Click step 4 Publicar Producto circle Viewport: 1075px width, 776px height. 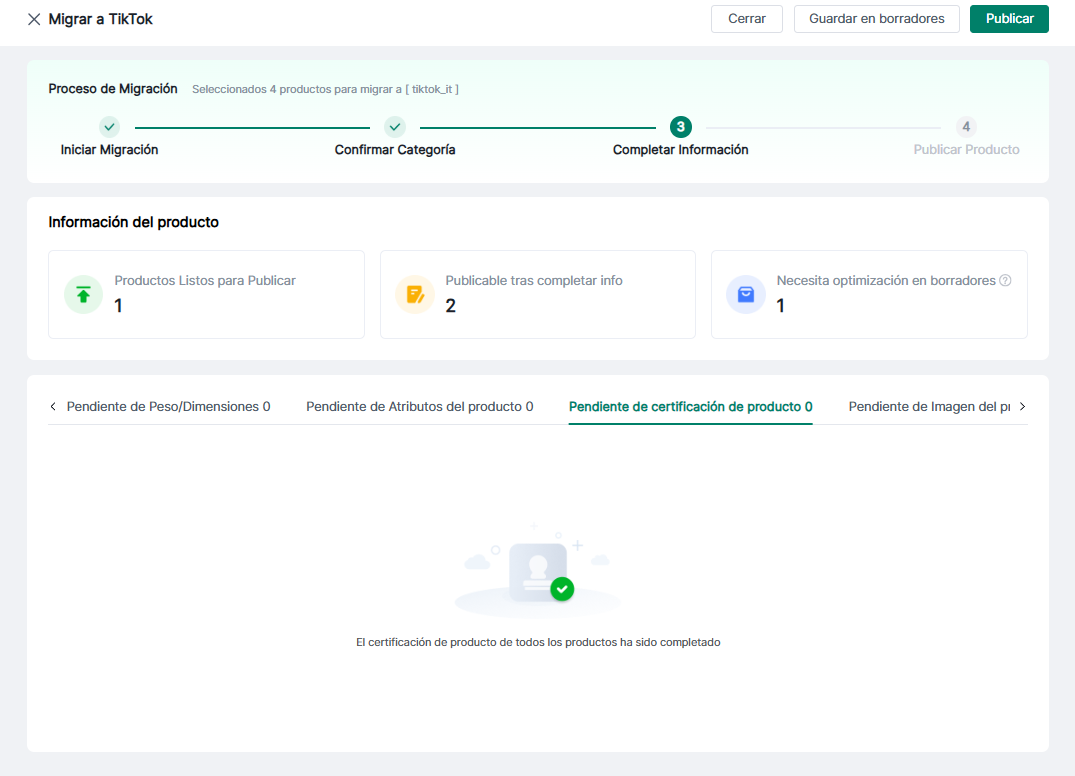point(966,127)
